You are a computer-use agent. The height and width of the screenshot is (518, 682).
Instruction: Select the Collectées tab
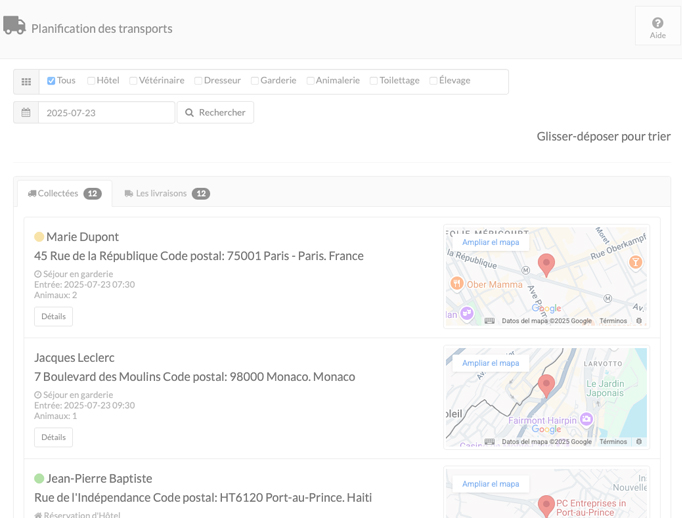64,194
